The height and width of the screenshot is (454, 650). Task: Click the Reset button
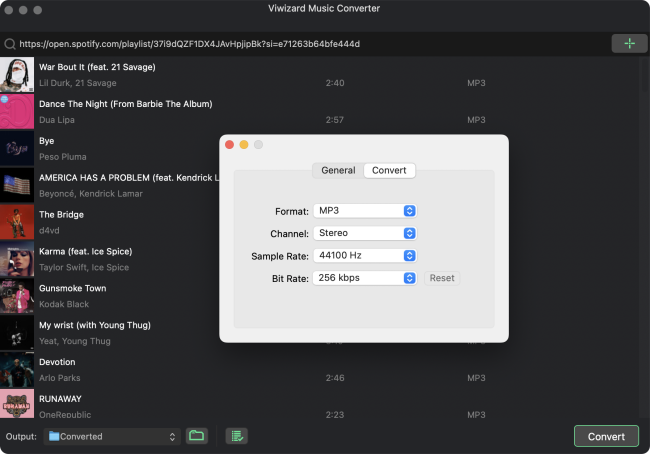coord(442,278)
